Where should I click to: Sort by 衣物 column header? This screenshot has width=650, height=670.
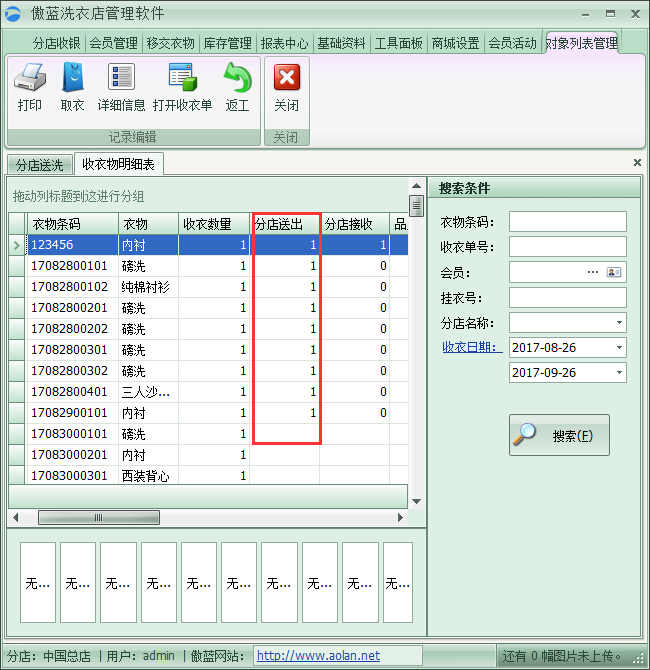click(148, 224)
